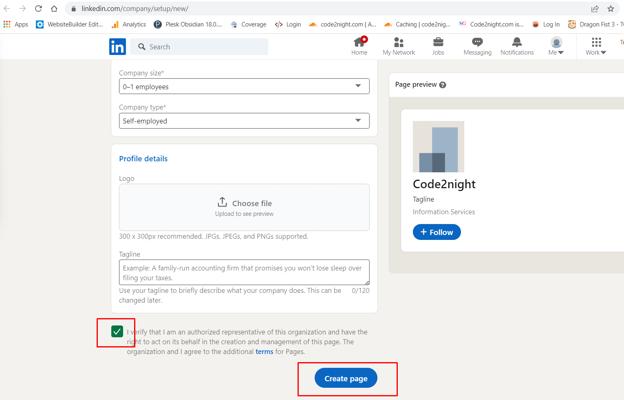Open the LinkedIn logo home icon
The height and width of the screenshot is (400, 624).
tap(117, 47)
